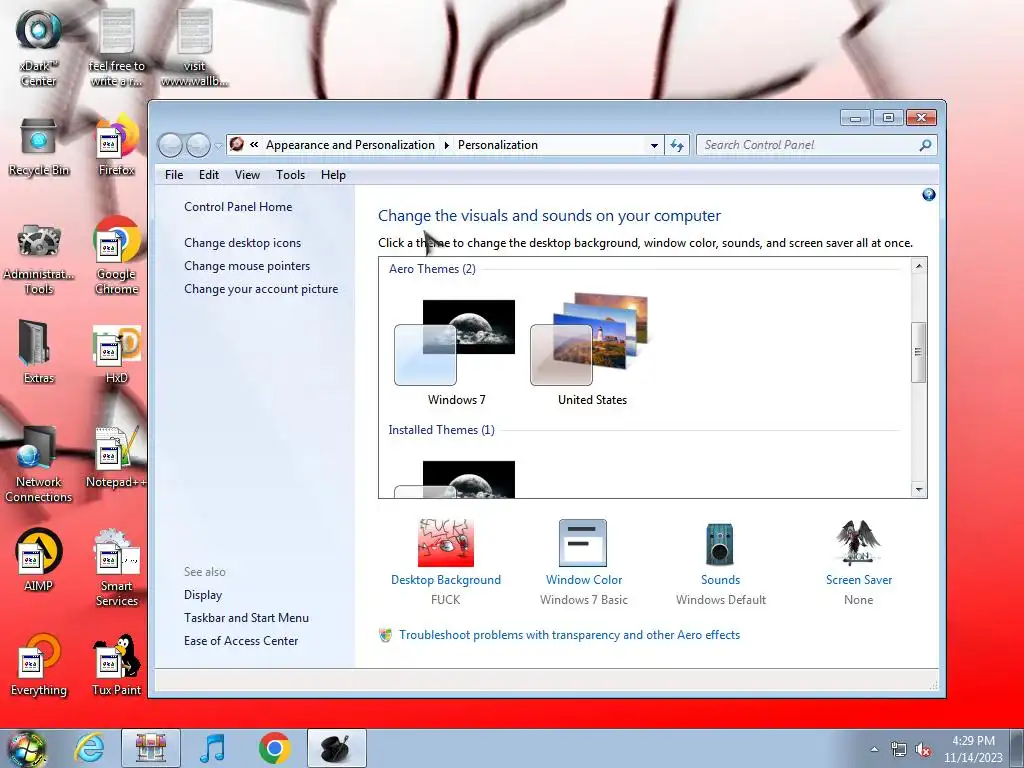Click the search magnifier icon

925,145
